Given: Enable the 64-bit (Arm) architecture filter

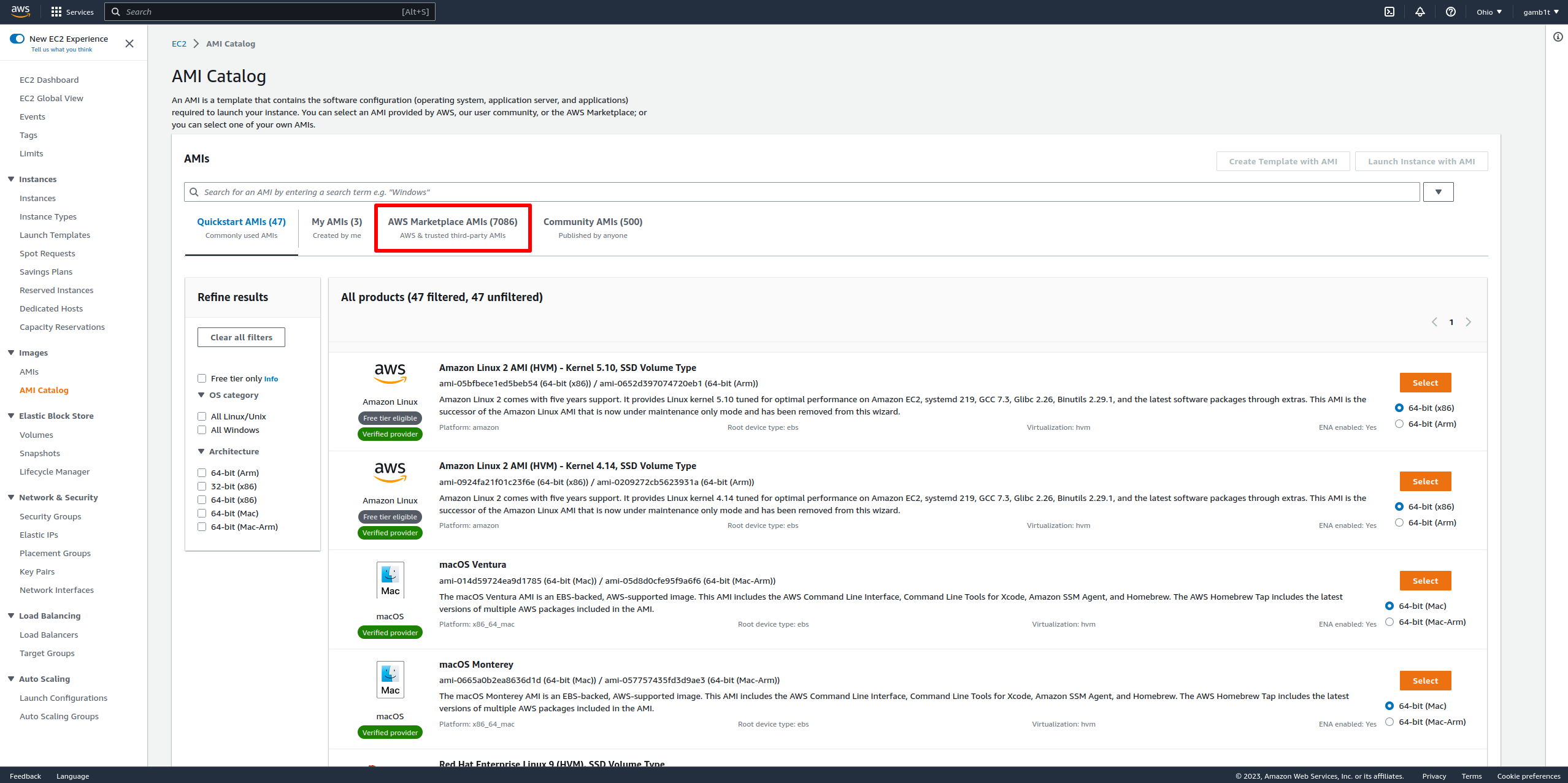Looking at the screenshot, I should pos(202,473).
